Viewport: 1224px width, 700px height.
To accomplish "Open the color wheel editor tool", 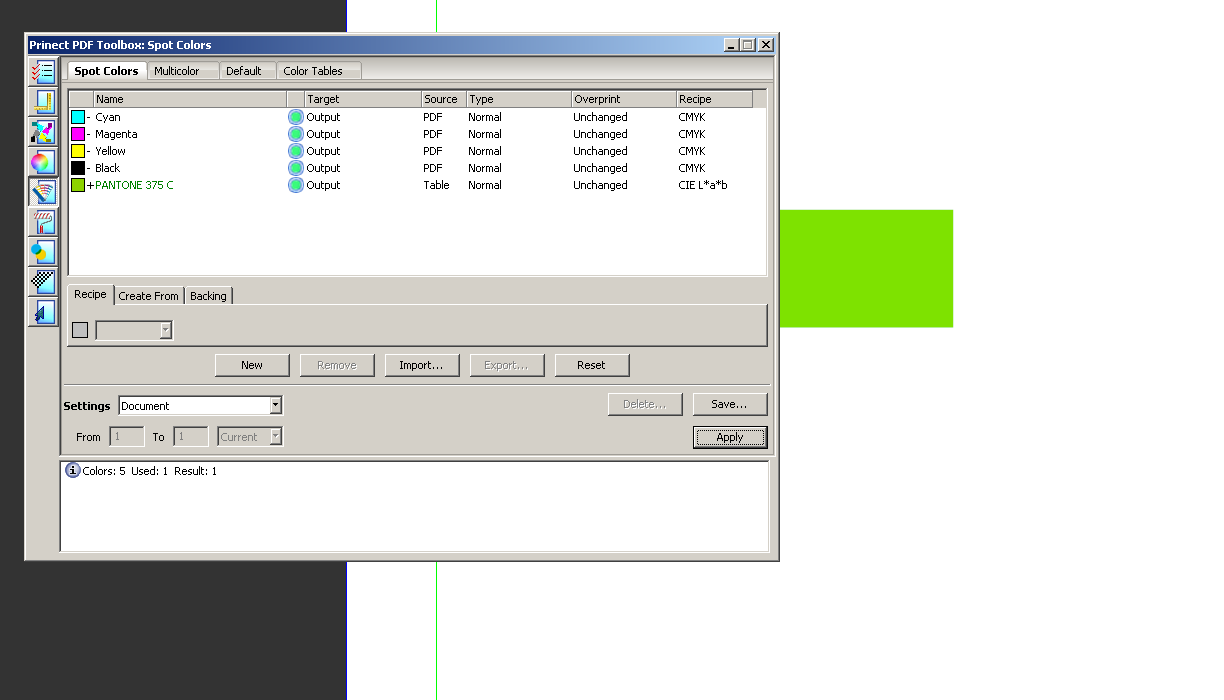I will pyautogui.click(x=42, y=162).
